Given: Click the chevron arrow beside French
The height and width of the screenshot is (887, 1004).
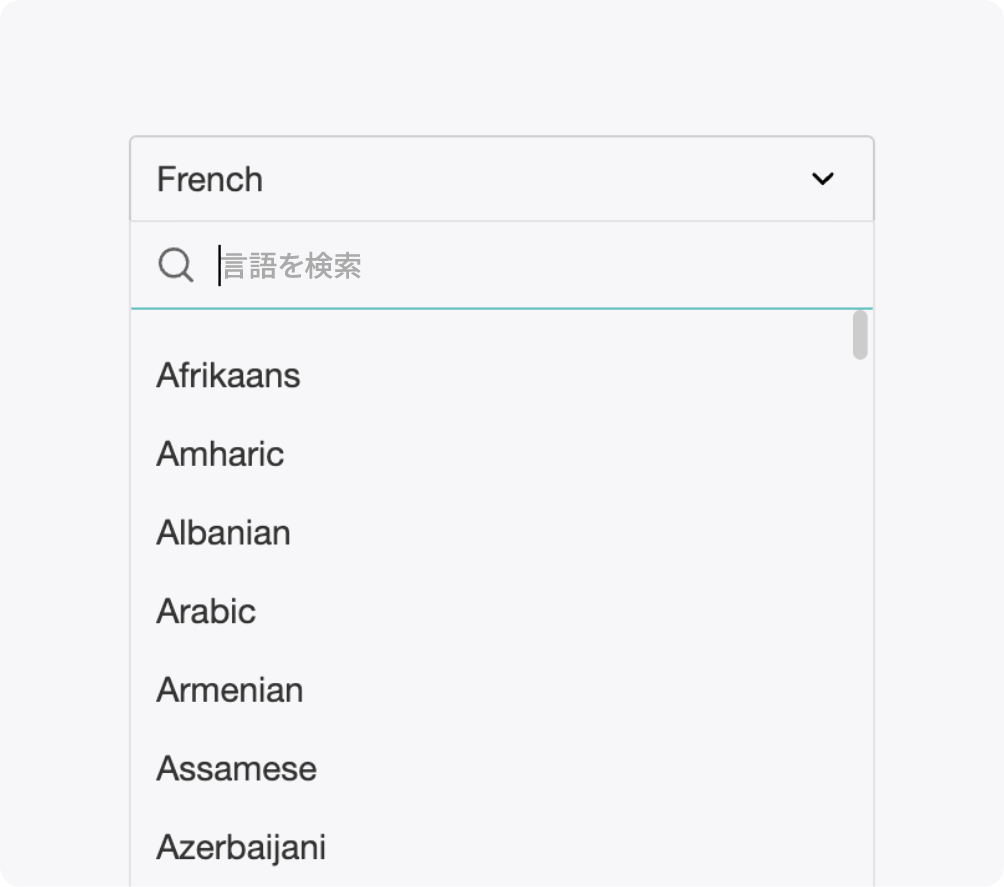Looking at the screenshot, I should coord(822,179).
